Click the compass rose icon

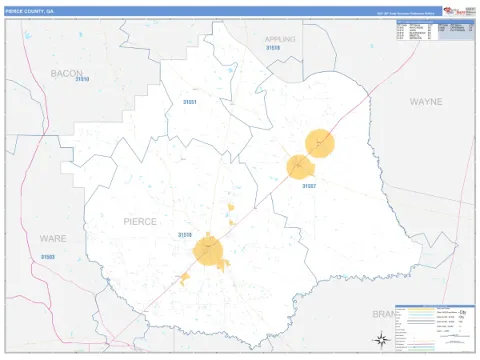coord(382,340)
